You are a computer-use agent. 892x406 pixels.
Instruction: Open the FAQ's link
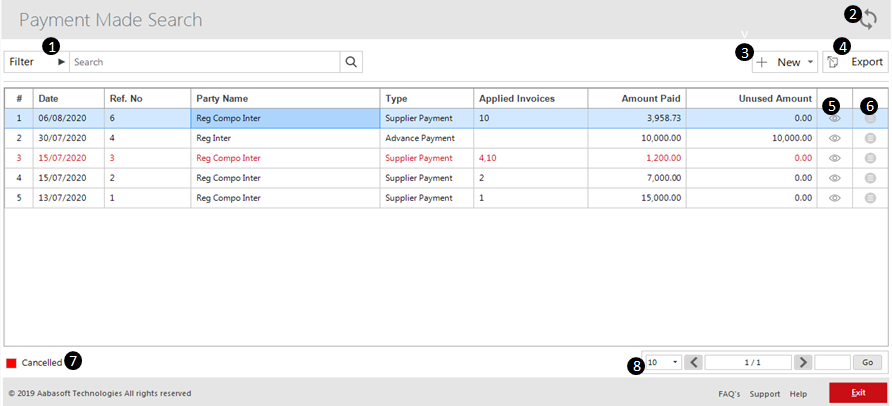click(x=729, y=393)
